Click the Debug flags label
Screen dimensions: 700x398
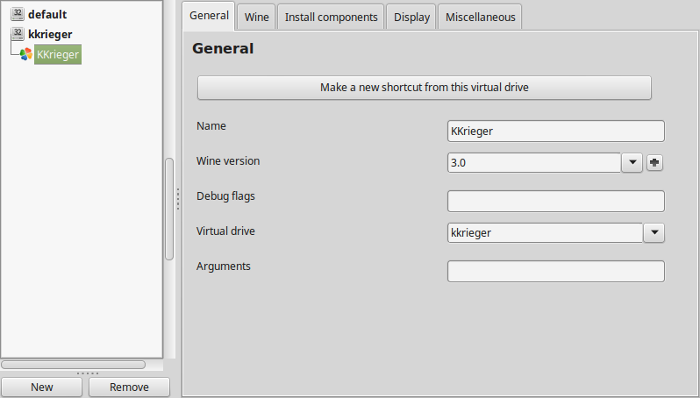pos(225,196)
